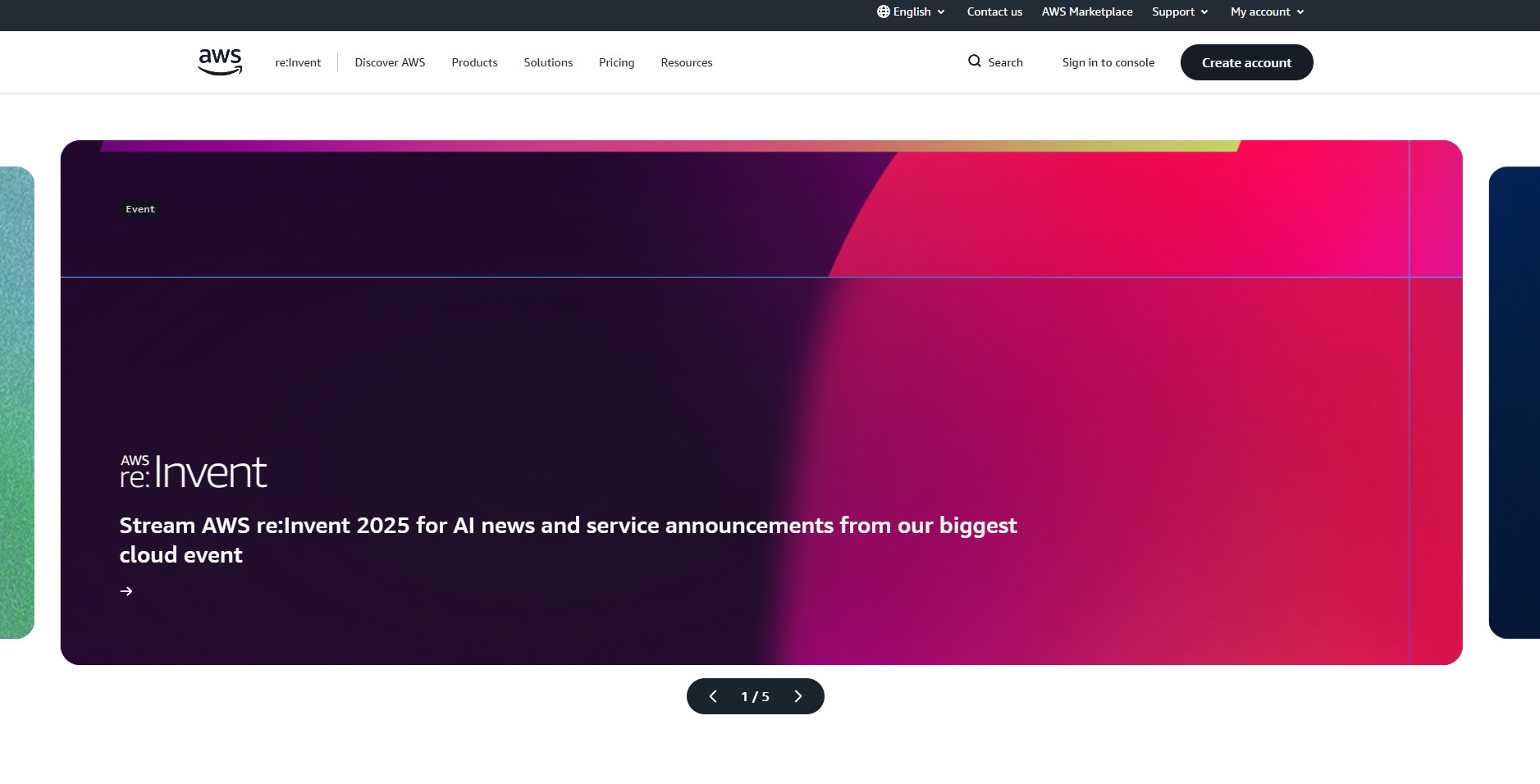Click the arrow under the re:Invent headline

(x=126, y=591)
